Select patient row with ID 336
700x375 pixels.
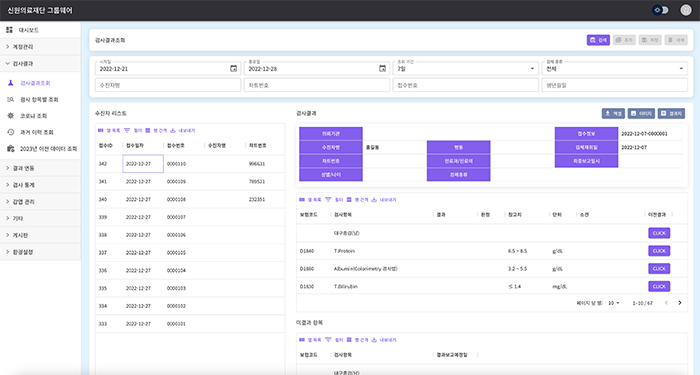click(190, 271)
